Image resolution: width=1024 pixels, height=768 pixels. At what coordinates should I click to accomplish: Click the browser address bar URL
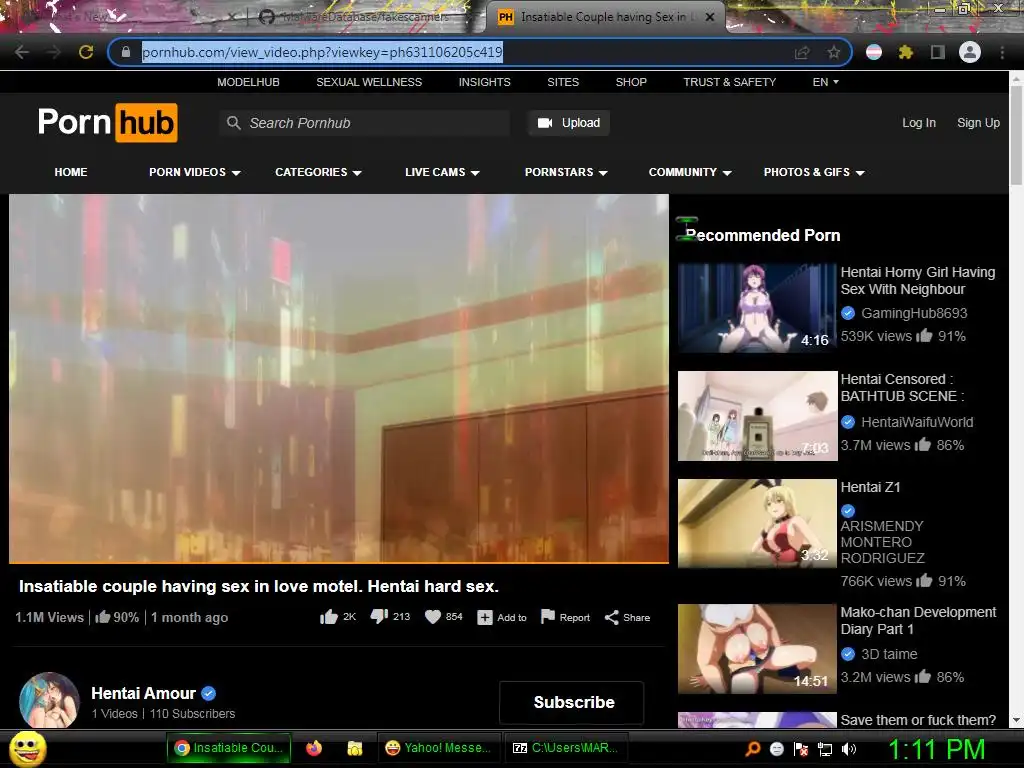[x=323, y=52]
